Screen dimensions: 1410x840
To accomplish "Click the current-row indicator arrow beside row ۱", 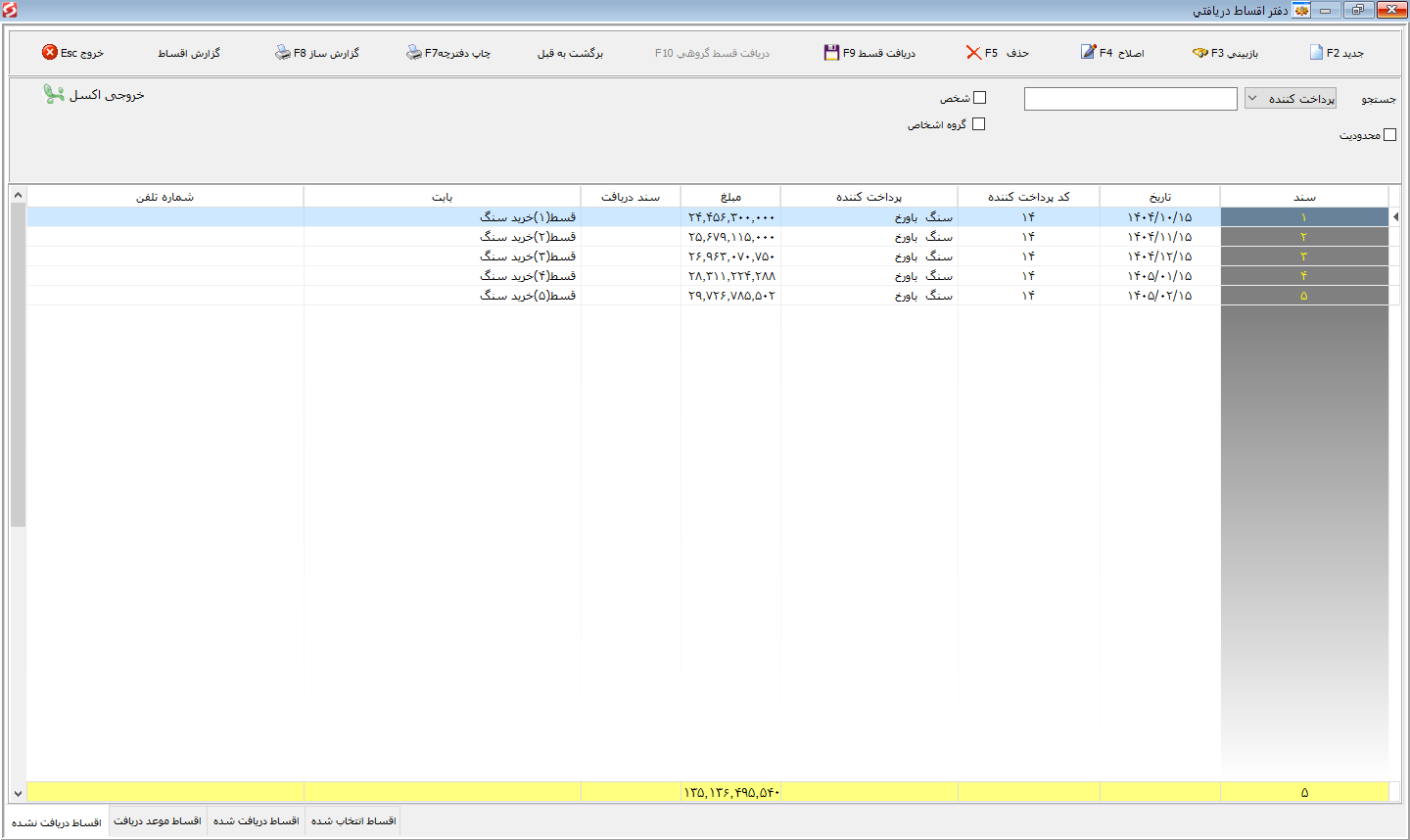I will click(x=1394, y=217).
